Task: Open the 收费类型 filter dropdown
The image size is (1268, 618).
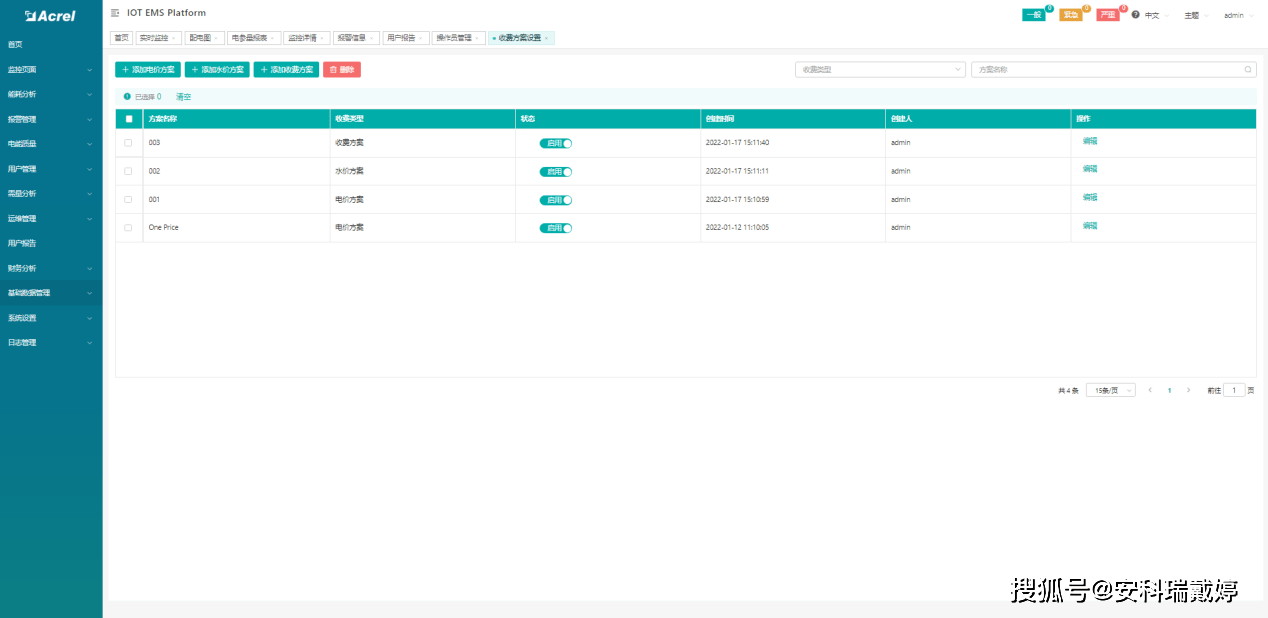Action: [880, 70]
